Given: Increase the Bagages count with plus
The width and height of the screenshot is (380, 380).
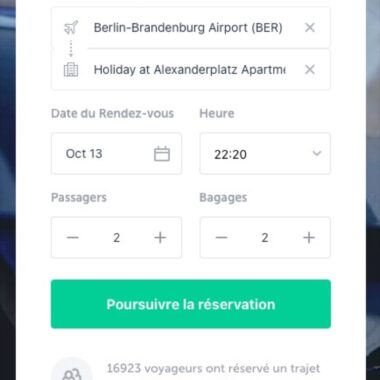Looking at the screenshot, I should (309, 238).
